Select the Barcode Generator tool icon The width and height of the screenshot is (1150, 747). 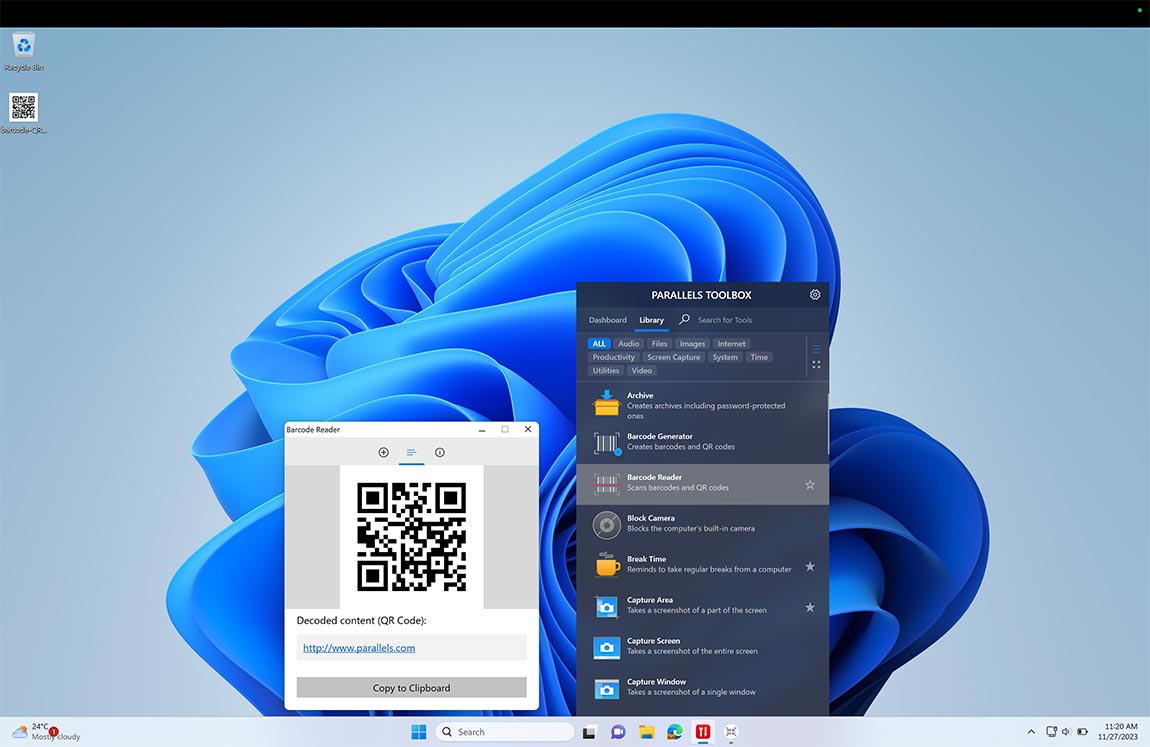(605, 442)
